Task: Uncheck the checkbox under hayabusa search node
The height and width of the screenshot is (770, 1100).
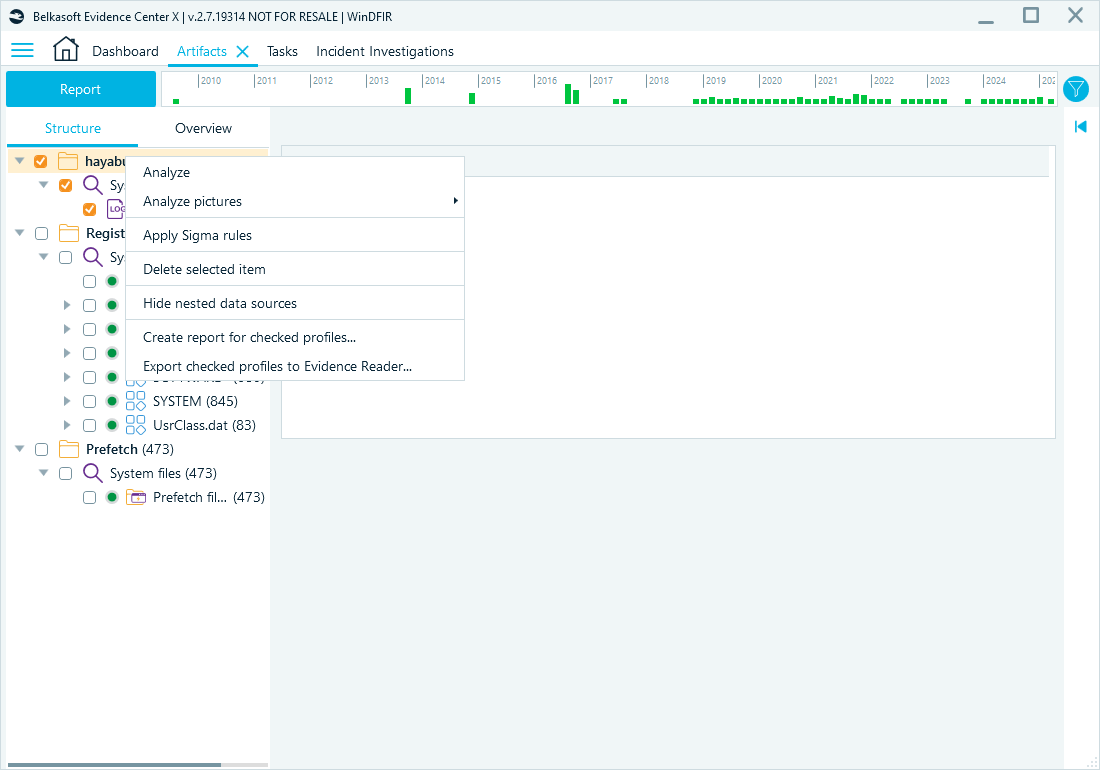Action: click(65, 185)
